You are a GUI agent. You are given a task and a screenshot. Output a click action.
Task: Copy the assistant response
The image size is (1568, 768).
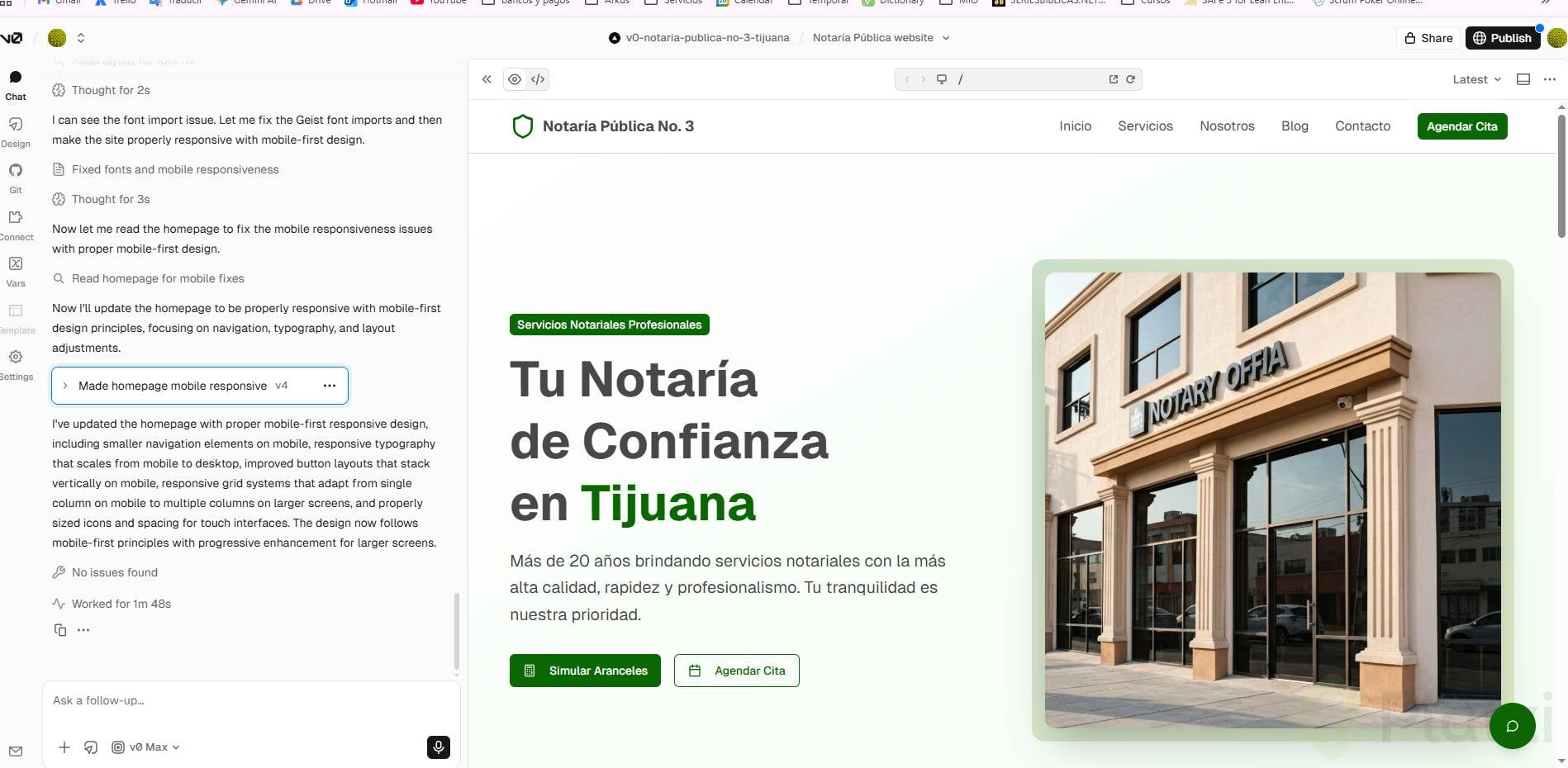tap(60, 630)
